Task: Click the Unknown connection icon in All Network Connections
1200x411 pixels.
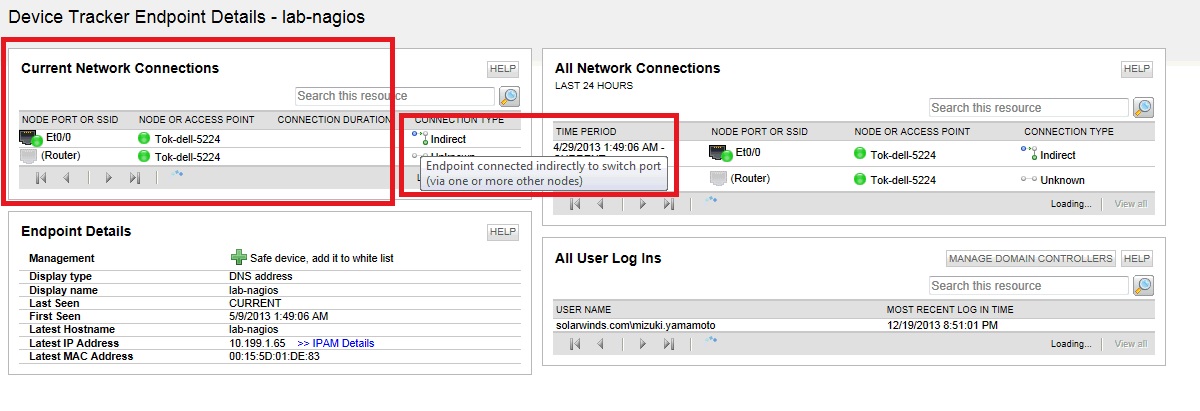Action: [x=1029, y=180]
